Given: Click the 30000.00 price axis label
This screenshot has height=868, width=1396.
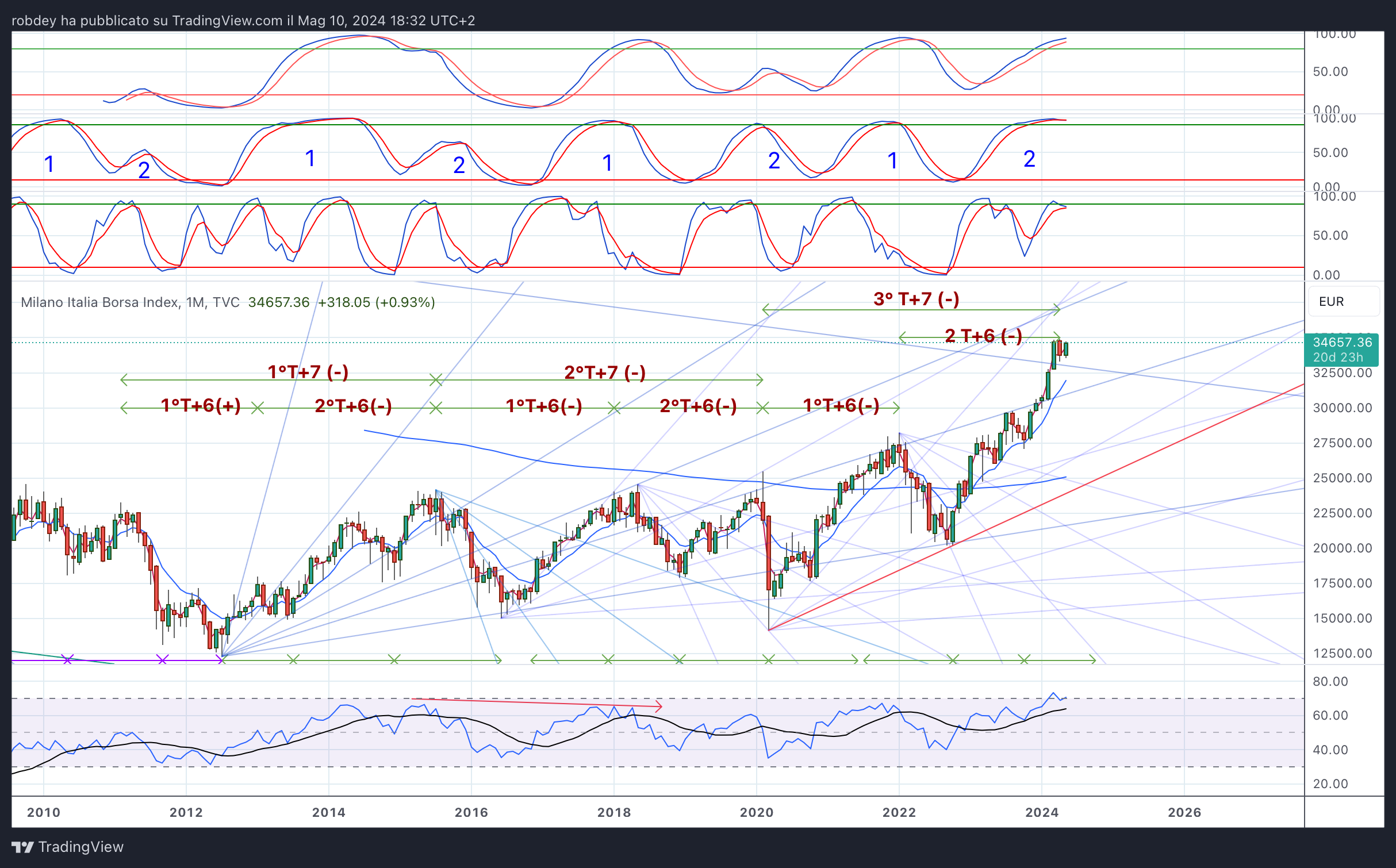Looking at the screenshot, I should pyautogui.click(x=1343, y=408).
